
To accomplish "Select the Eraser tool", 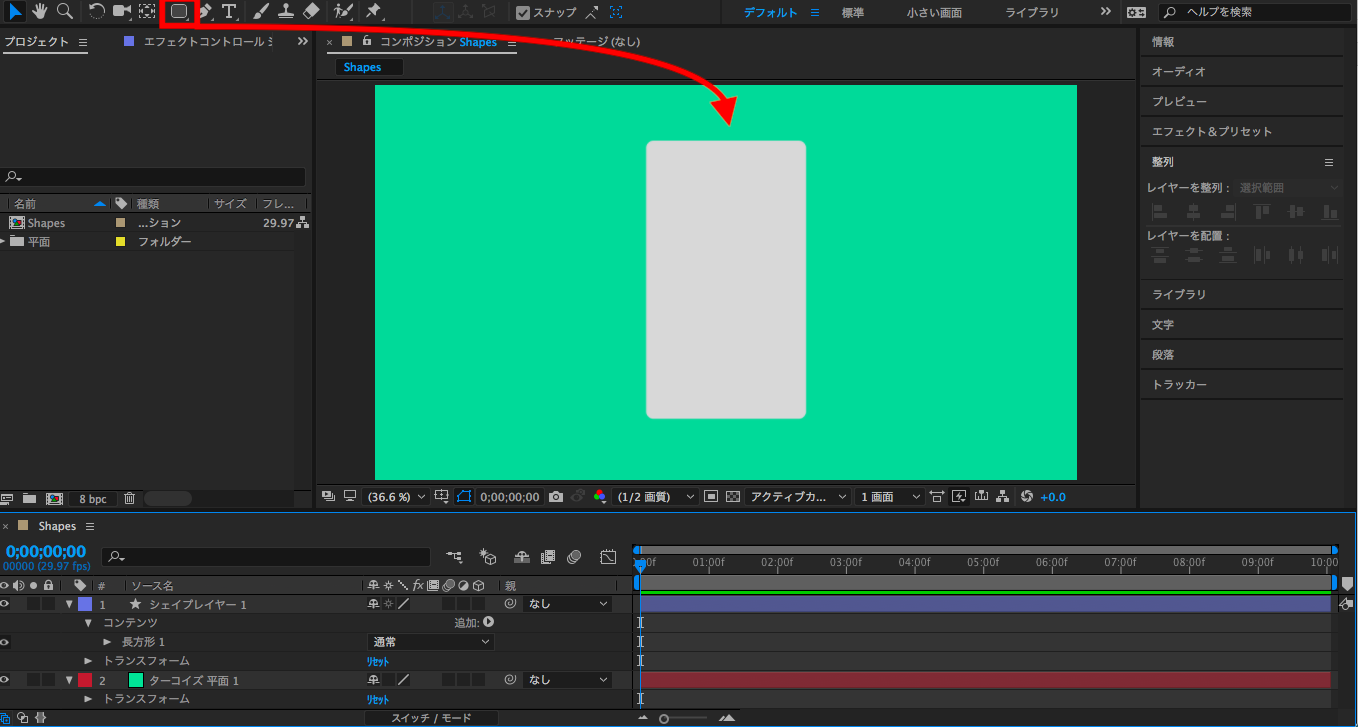I will point(311,12).
